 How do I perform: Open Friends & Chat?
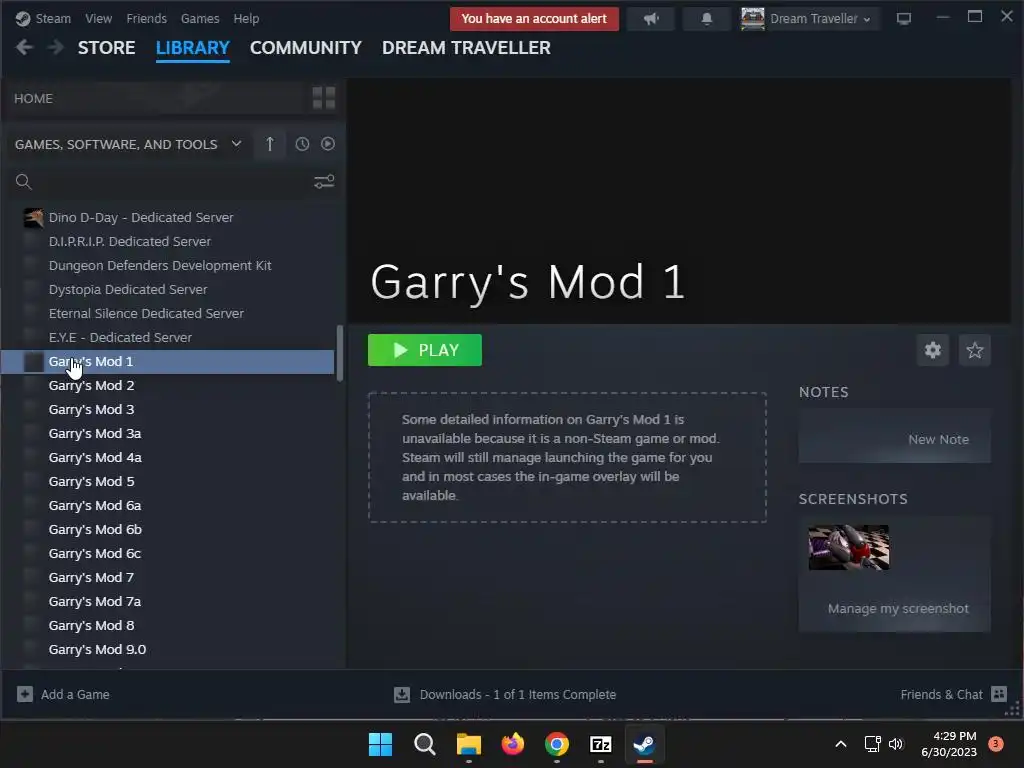click(941, 695)
